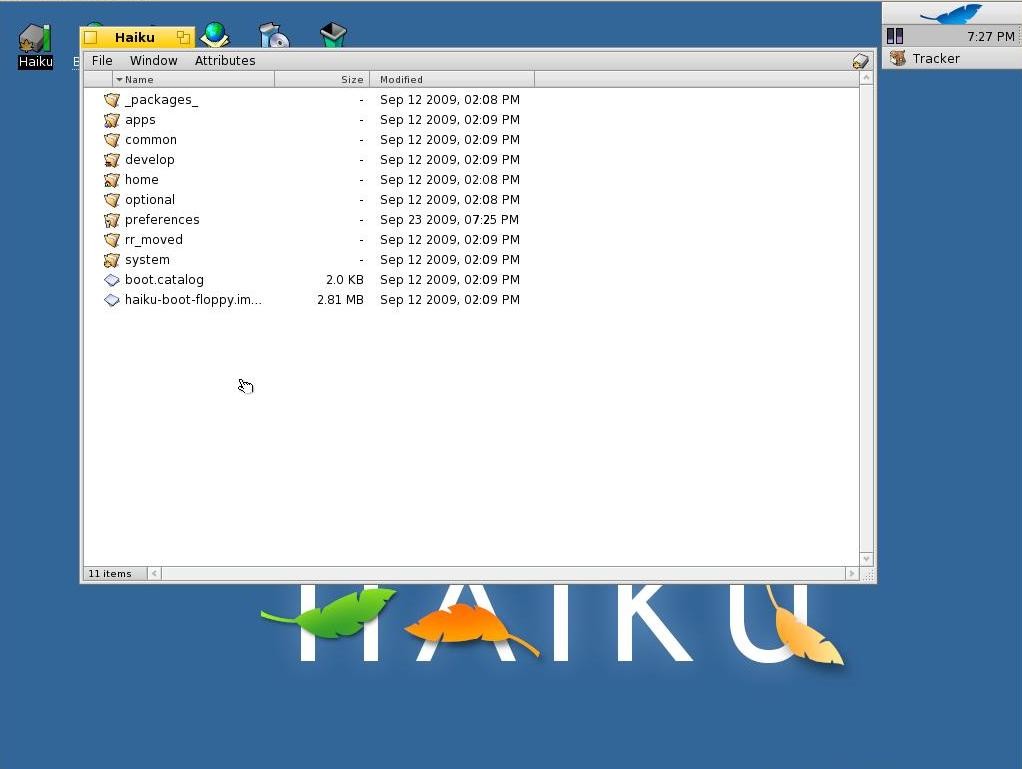The image size is (1022, 769).
Task: Sort by the Name column header
Action: point(193,80)
